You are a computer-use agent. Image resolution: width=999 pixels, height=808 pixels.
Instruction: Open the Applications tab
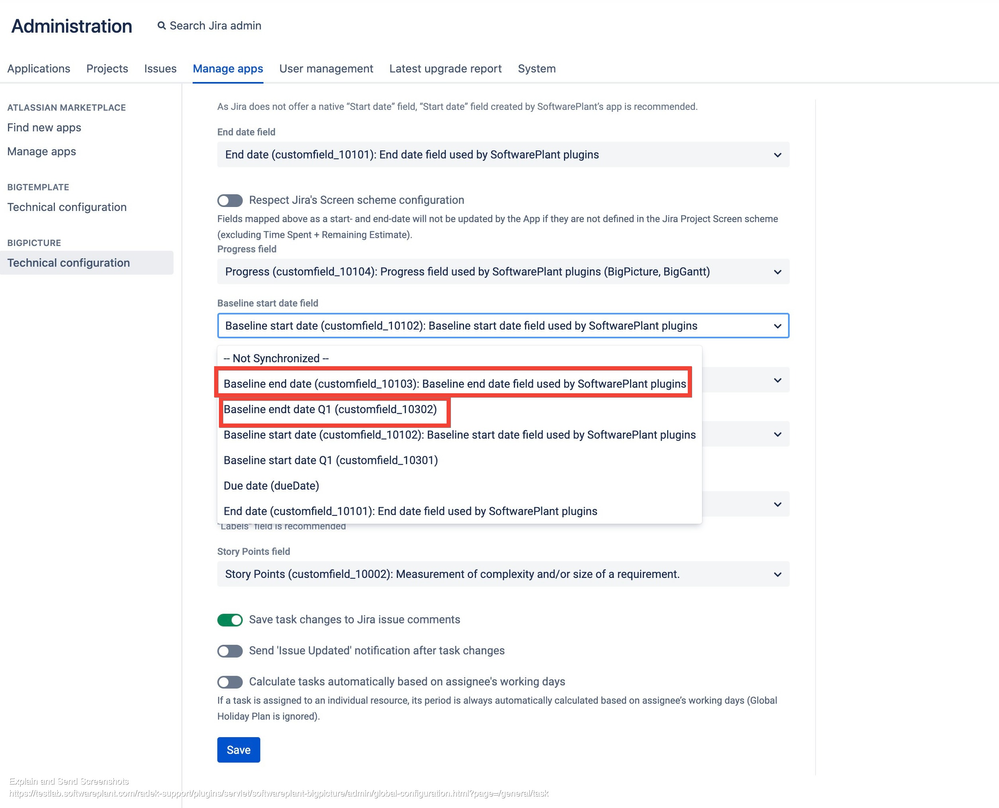[39, 68]
